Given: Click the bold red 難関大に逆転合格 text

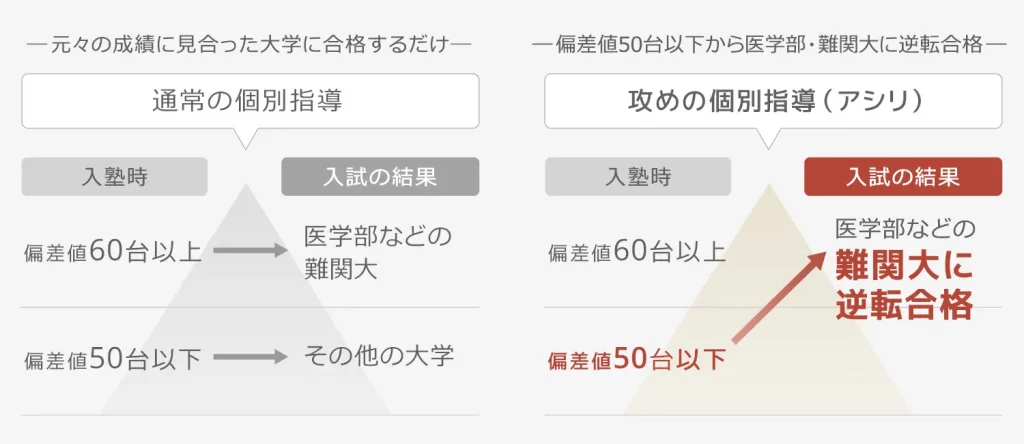Looking at the screenshot, I should point(904,285).
